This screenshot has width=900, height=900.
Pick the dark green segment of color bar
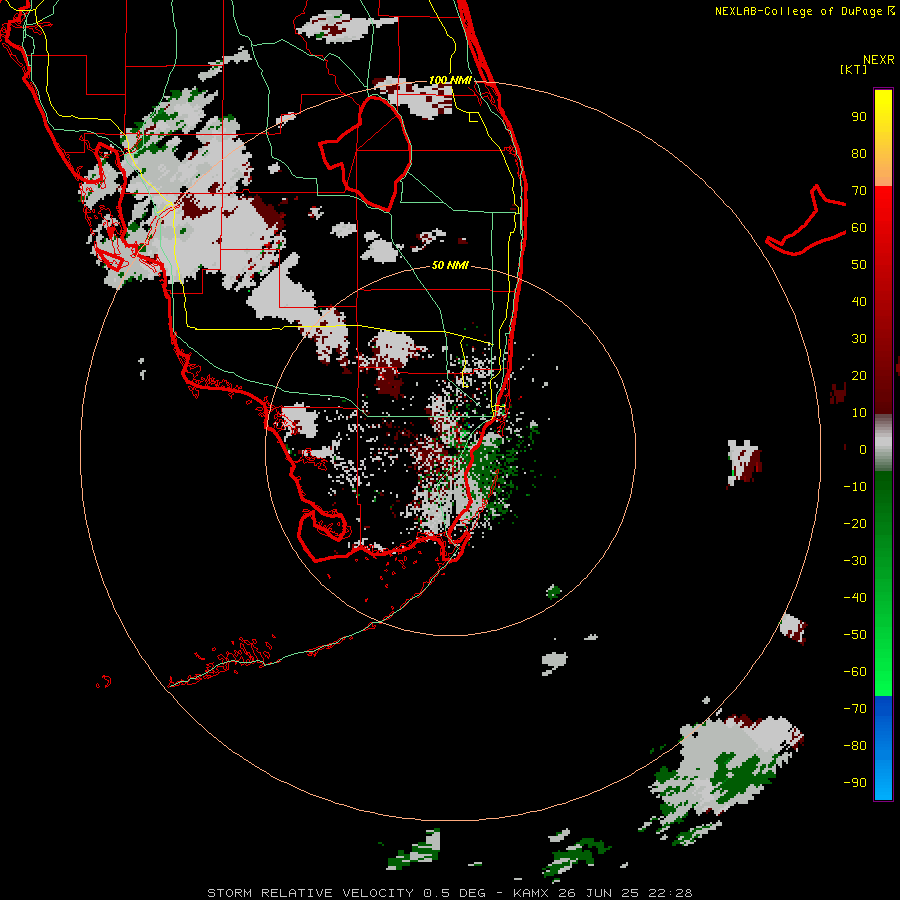click(x=883, y=505)
